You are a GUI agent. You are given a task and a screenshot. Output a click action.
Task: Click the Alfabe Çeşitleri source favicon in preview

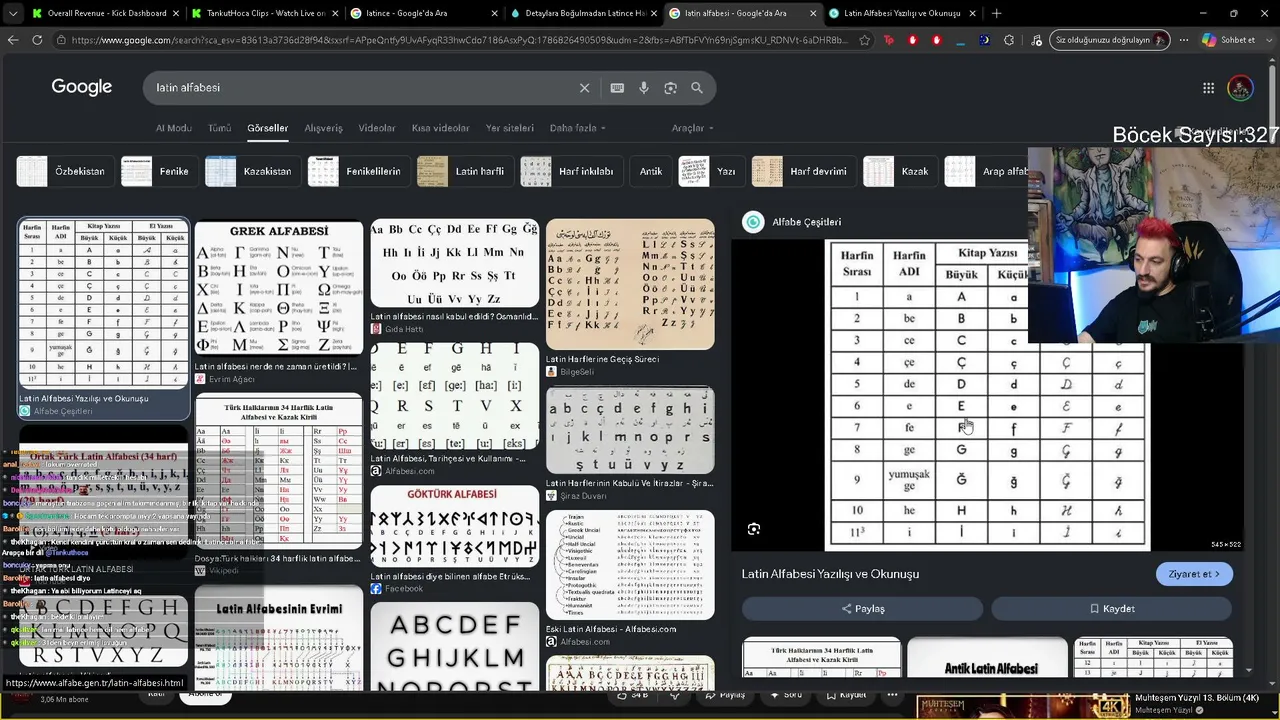pos(753,222)
